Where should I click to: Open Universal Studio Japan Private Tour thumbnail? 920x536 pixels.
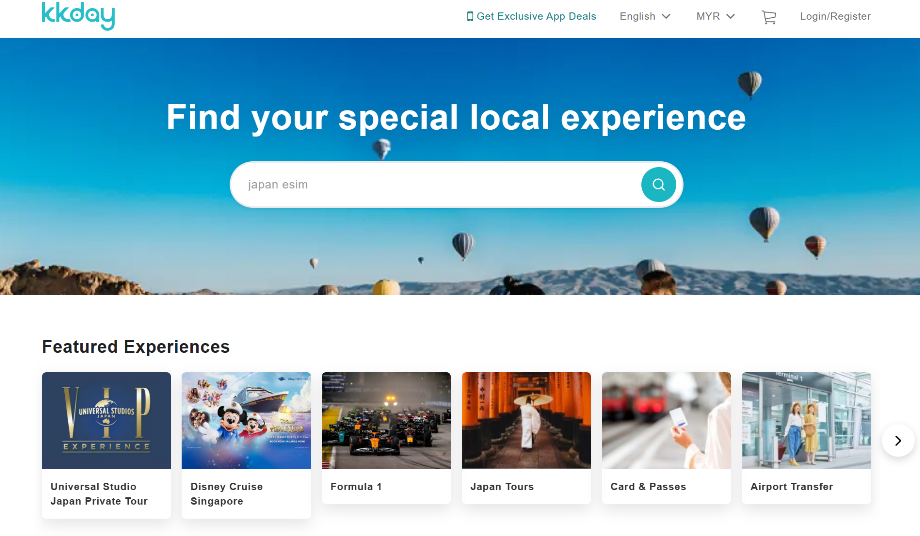(x=106, y=420)
